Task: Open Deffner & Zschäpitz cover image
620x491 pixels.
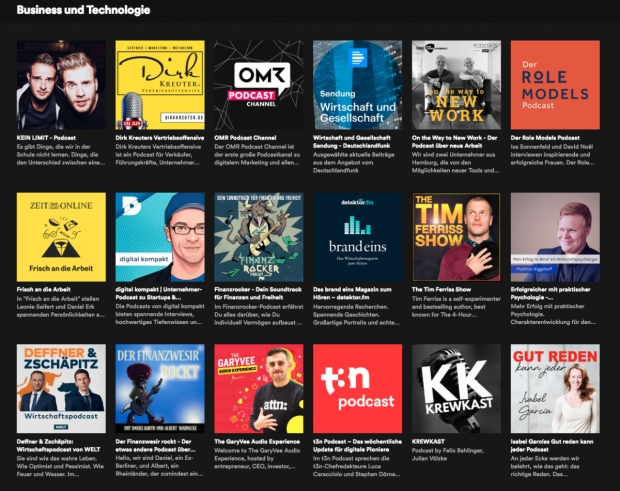Action: 61,389
